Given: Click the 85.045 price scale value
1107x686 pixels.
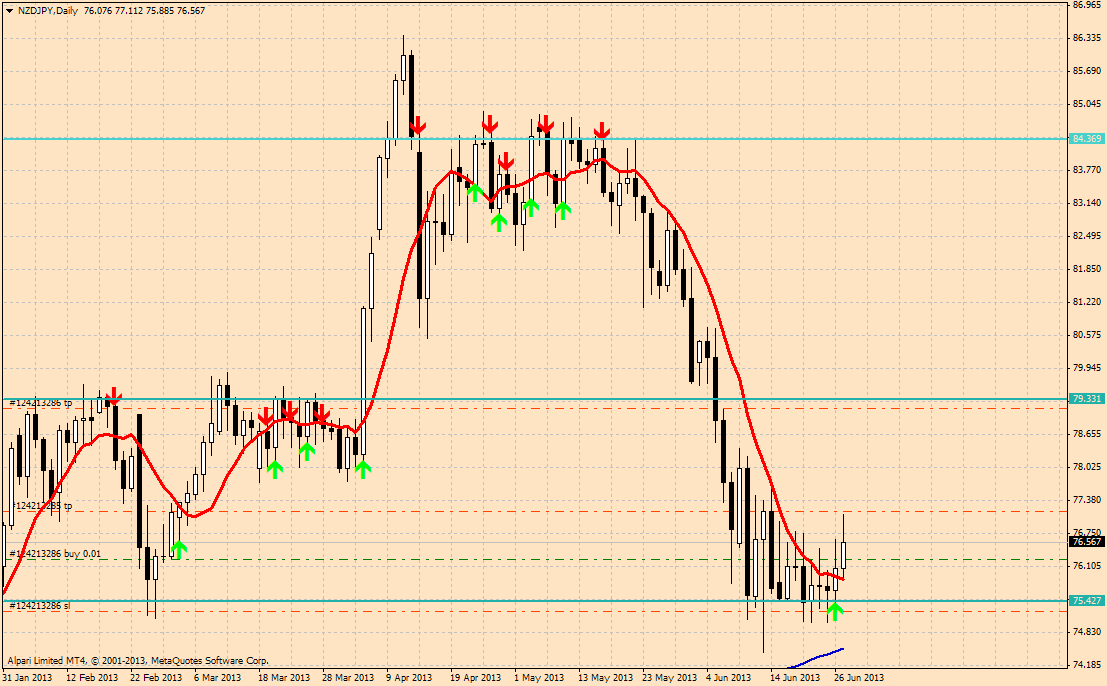Looking at the screenshot, I should 1087,104.
